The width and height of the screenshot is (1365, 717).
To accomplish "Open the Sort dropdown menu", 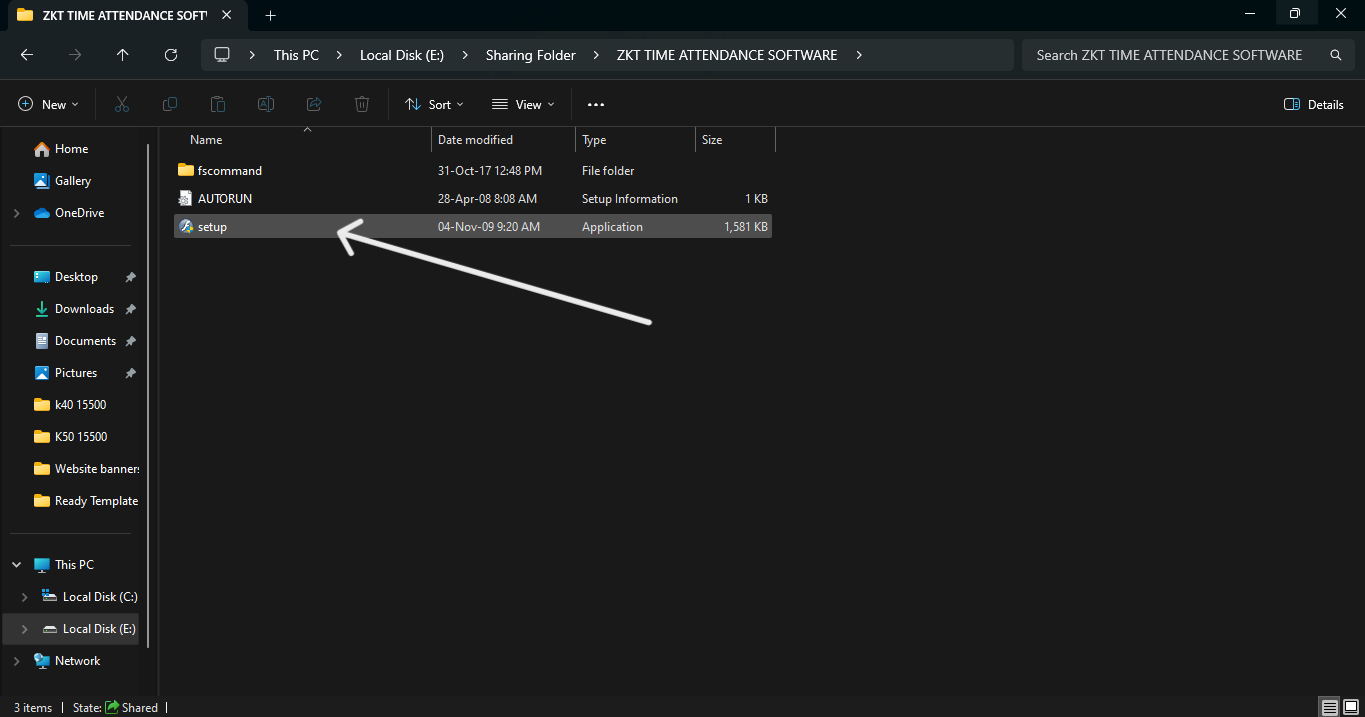I will click(434, 104).
